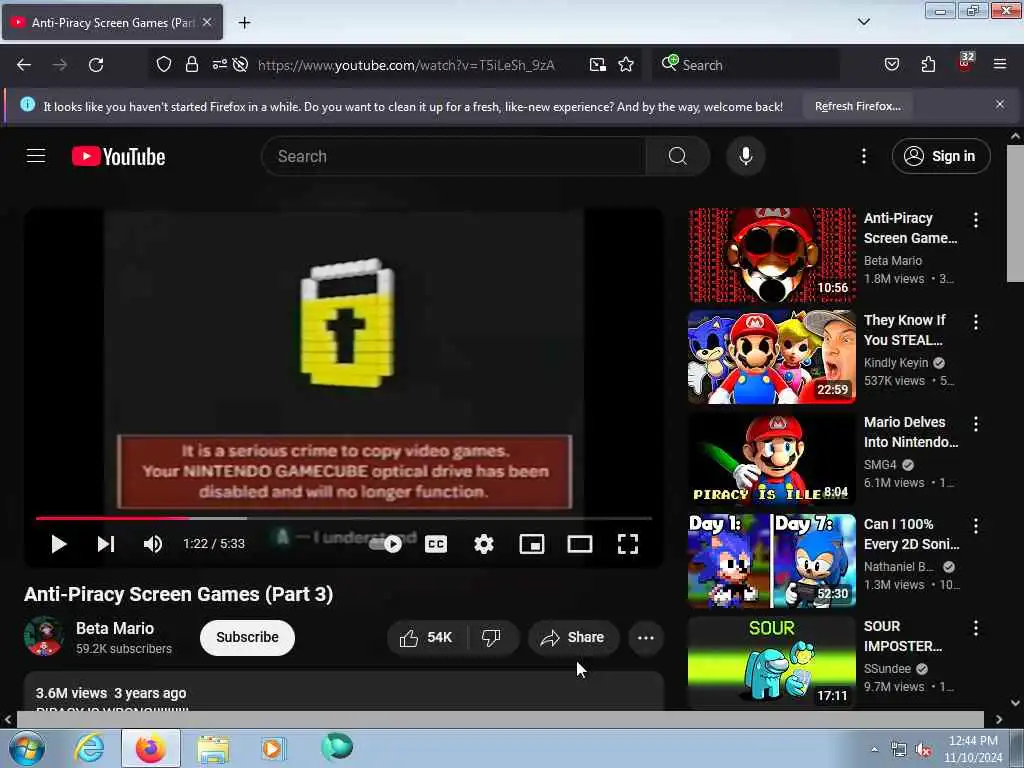
Task: Open the YouTube guide hamburger menu
Action: click(x=36, y=156)
